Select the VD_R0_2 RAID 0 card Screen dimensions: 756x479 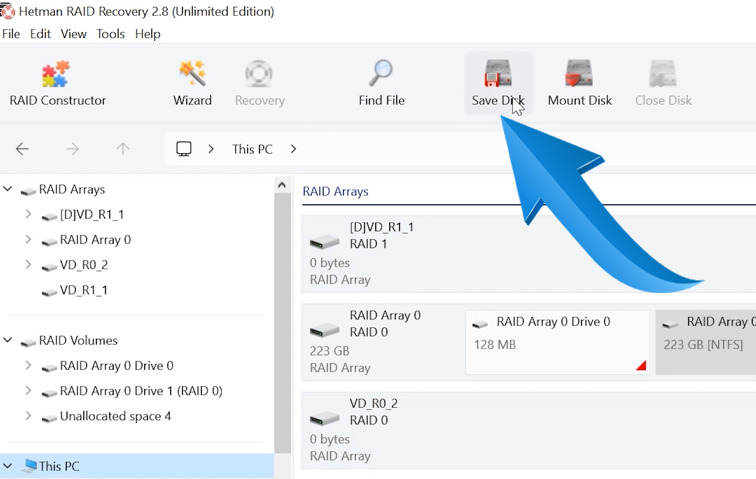[528, 430]
